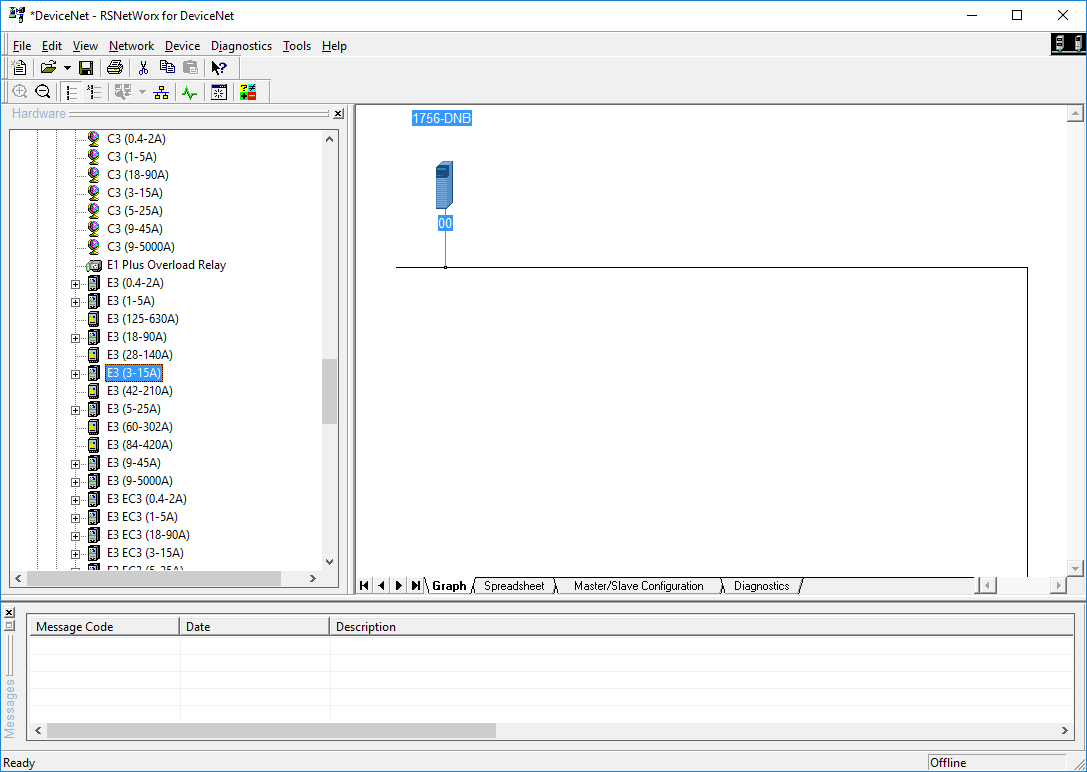Click the E3 (60-302A) device icon
This screenshot has height=772, width=1087.
click(94, 427)
